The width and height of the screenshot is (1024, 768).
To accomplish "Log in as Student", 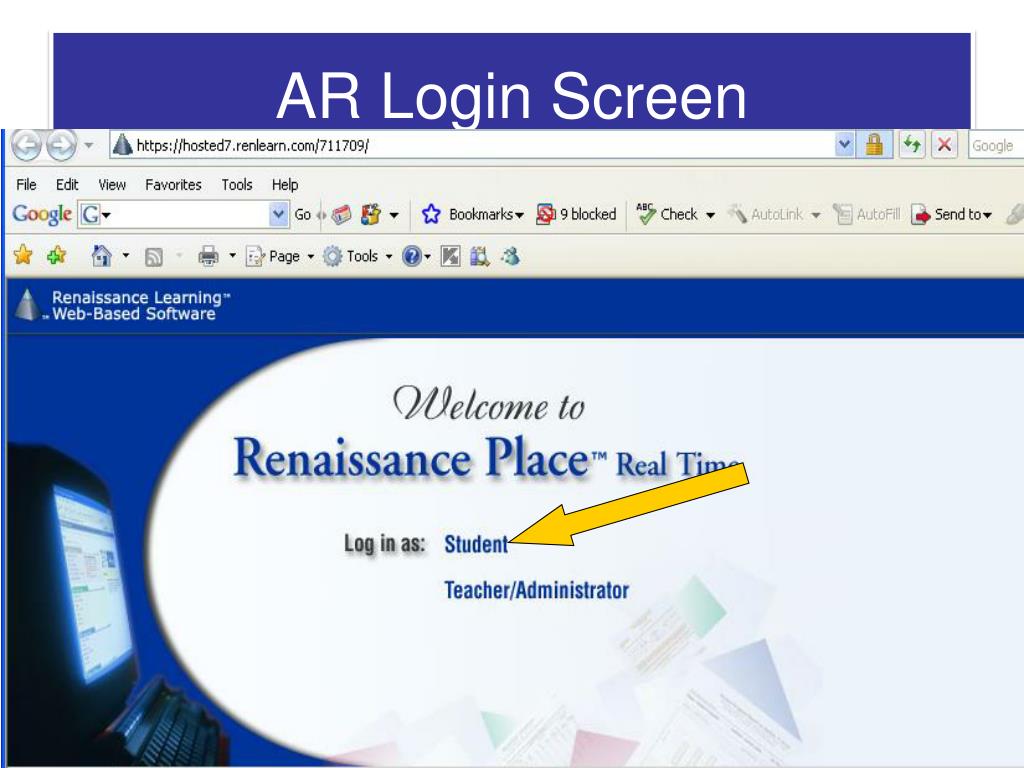I will (478, 544).
